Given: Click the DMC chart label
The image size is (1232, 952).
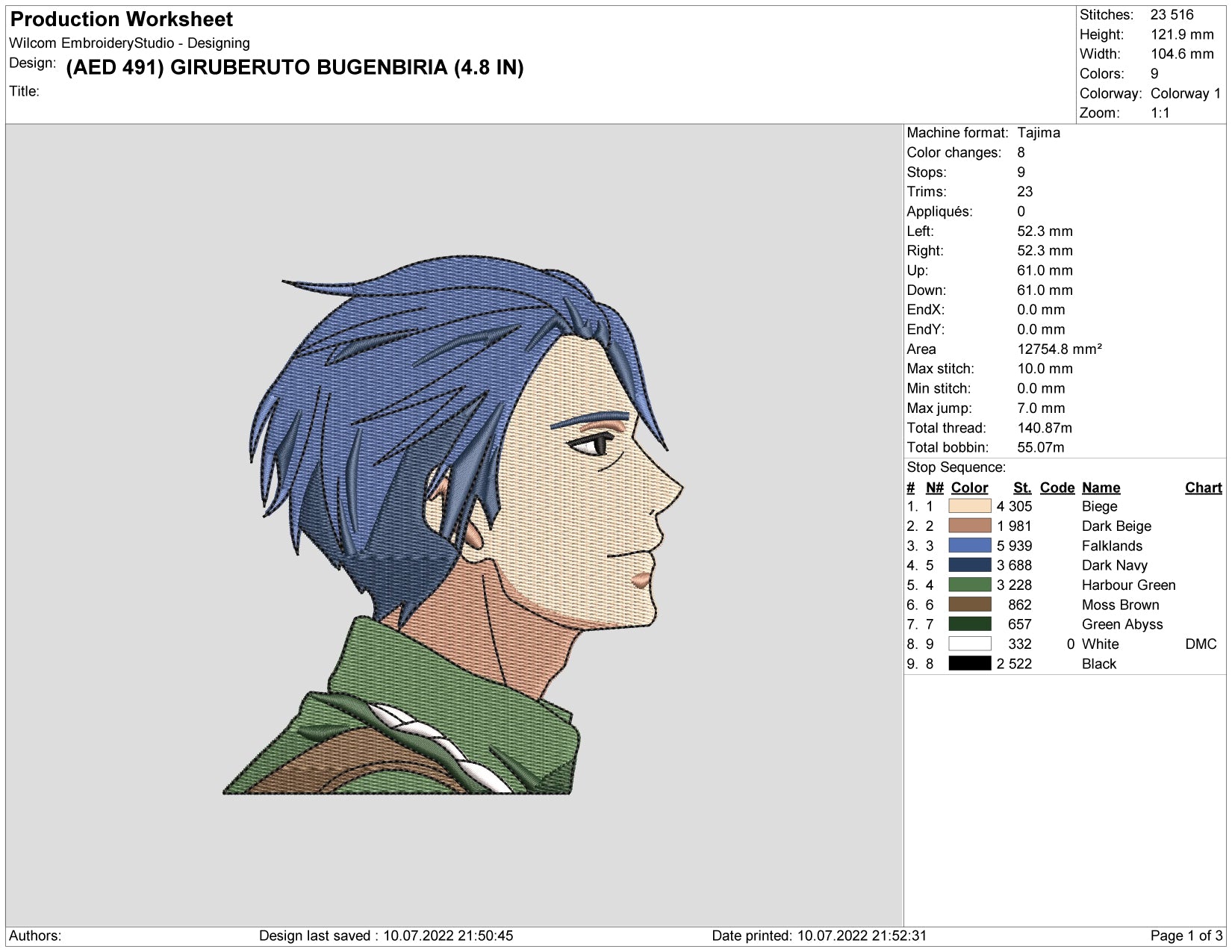Looking at the screenshot, I should 1201,644.
